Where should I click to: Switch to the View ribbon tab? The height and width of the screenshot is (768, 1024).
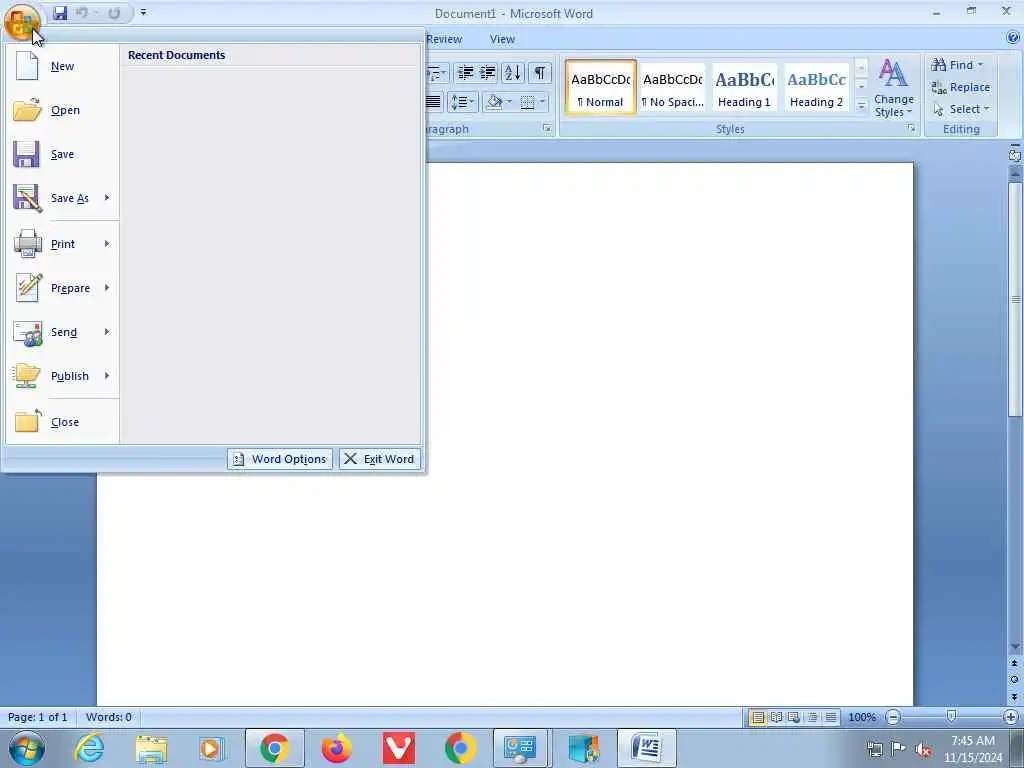(x=502, y=39)
